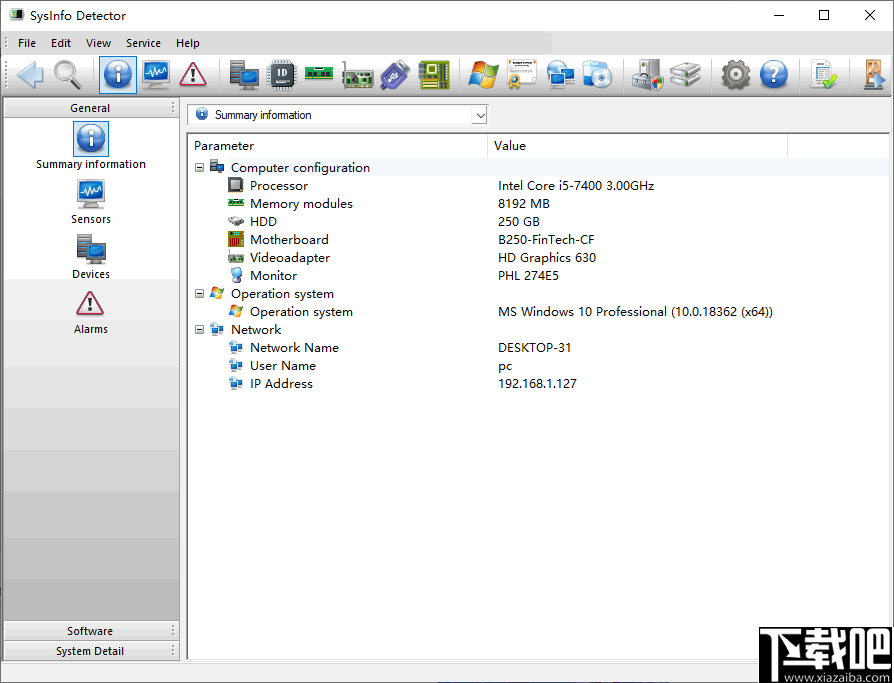
Task: Click the value HD Graphics 630
Action: [x=547, y=258]
